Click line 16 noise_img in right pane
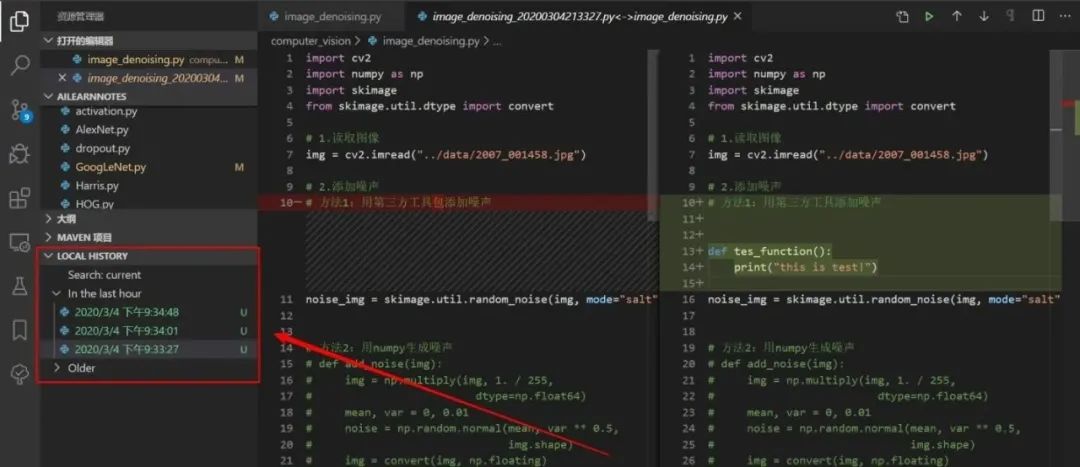1080x467 pixels. click(883, 299)
